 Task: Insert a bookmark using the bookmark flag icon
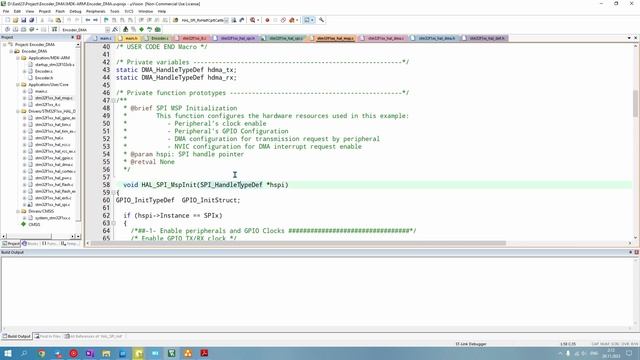point(106,20)
